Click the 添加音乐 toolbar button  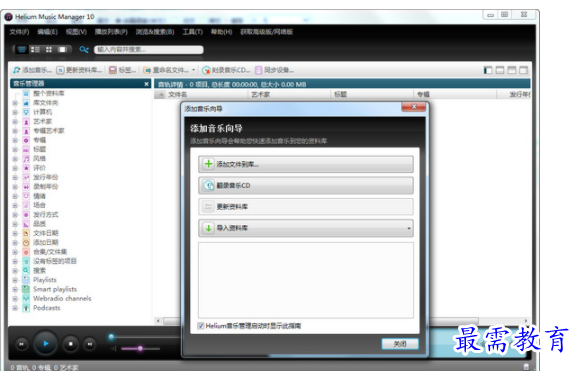click(32, 70)
